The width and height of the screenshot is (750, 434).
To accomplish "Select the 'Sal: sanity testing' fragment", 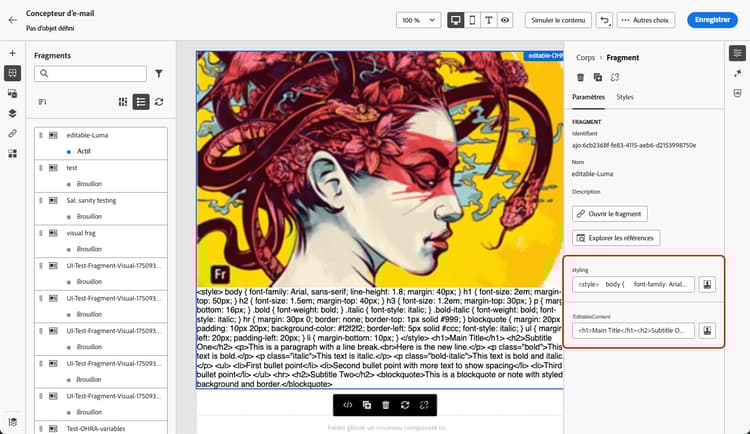I will point(100,208).
